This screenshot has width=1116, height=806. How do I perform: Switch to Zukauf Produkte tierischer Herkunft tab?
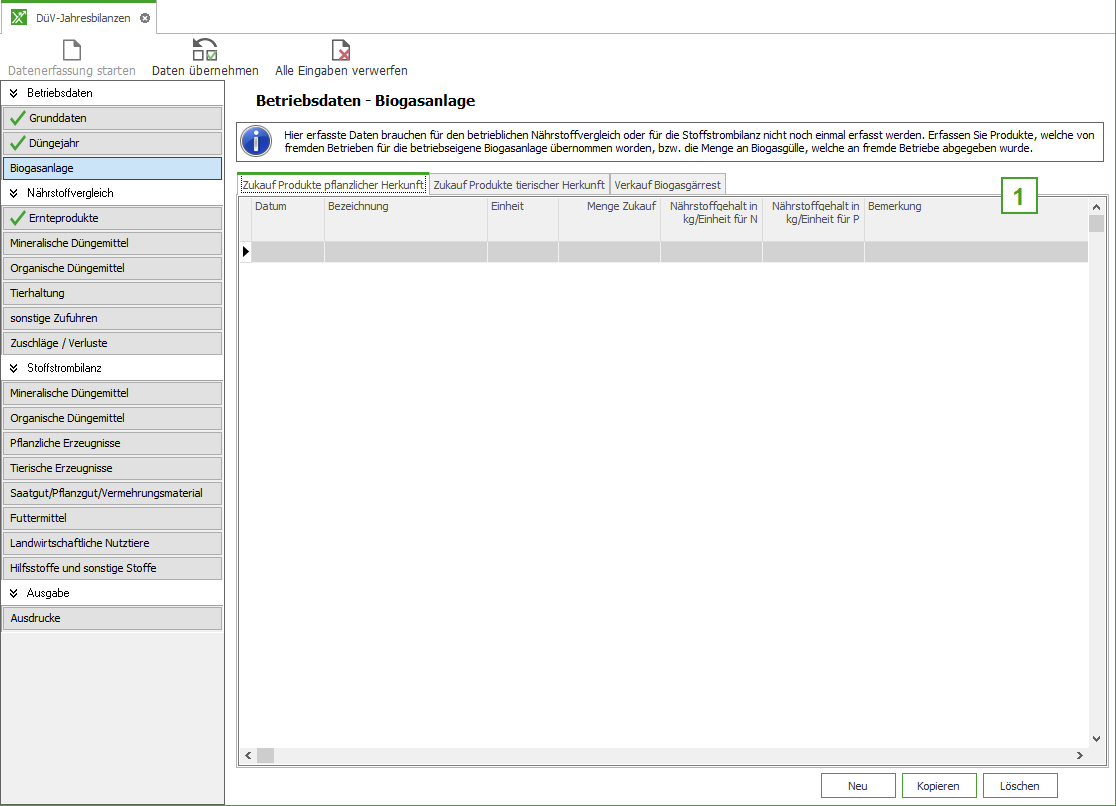coord(519,185)
